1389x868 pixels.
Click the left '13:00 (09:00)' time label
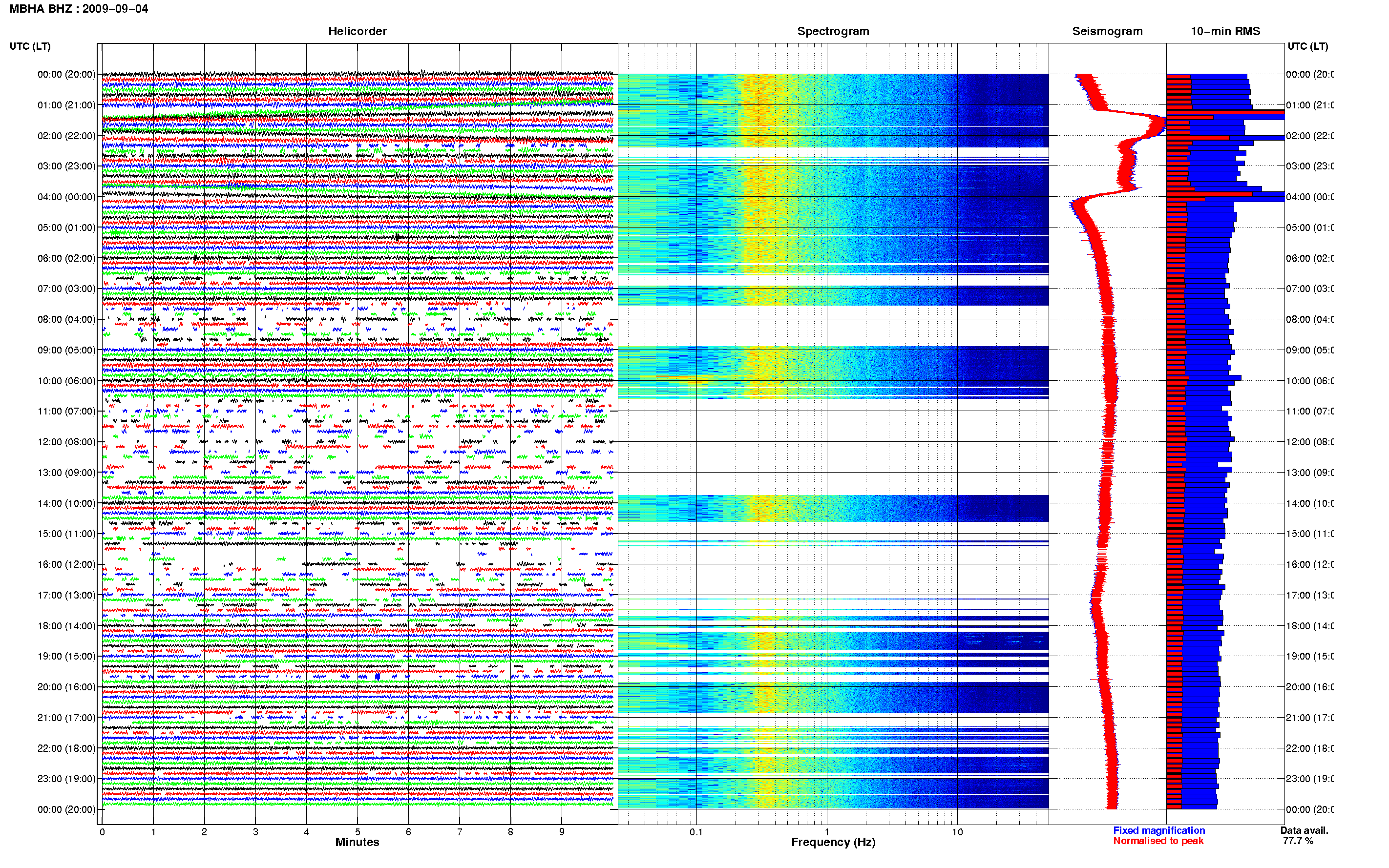(66, 473)
